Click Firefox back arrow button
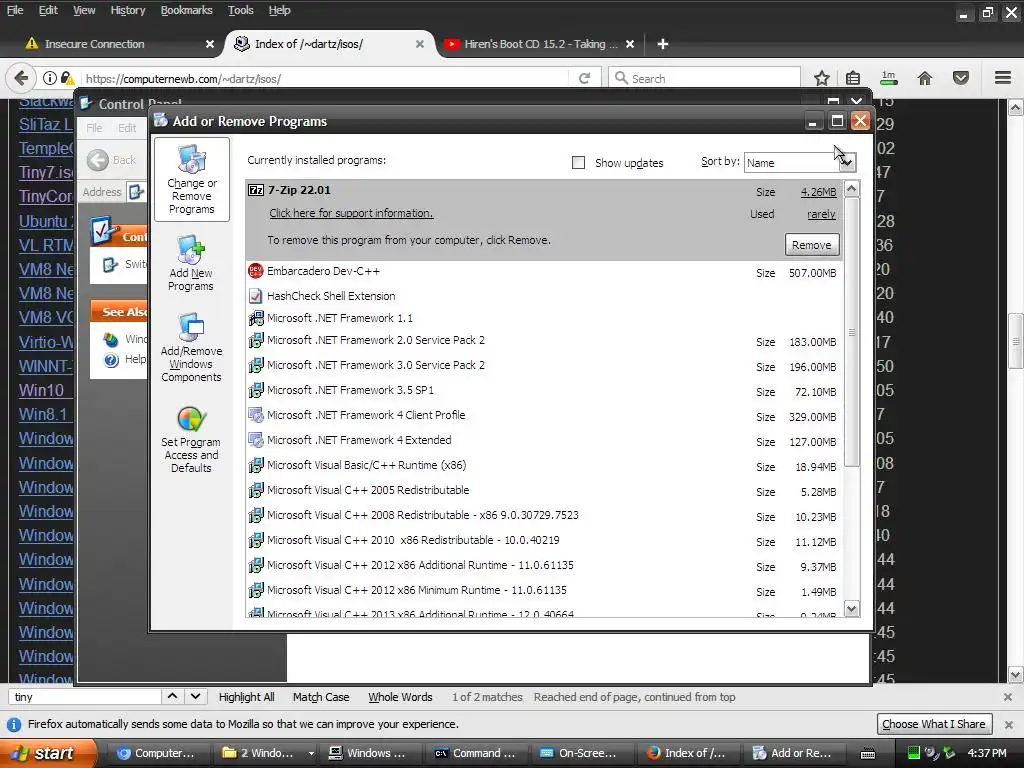Image resolution: width=1024 pixels, height=768 pixels. pos(21,78)
